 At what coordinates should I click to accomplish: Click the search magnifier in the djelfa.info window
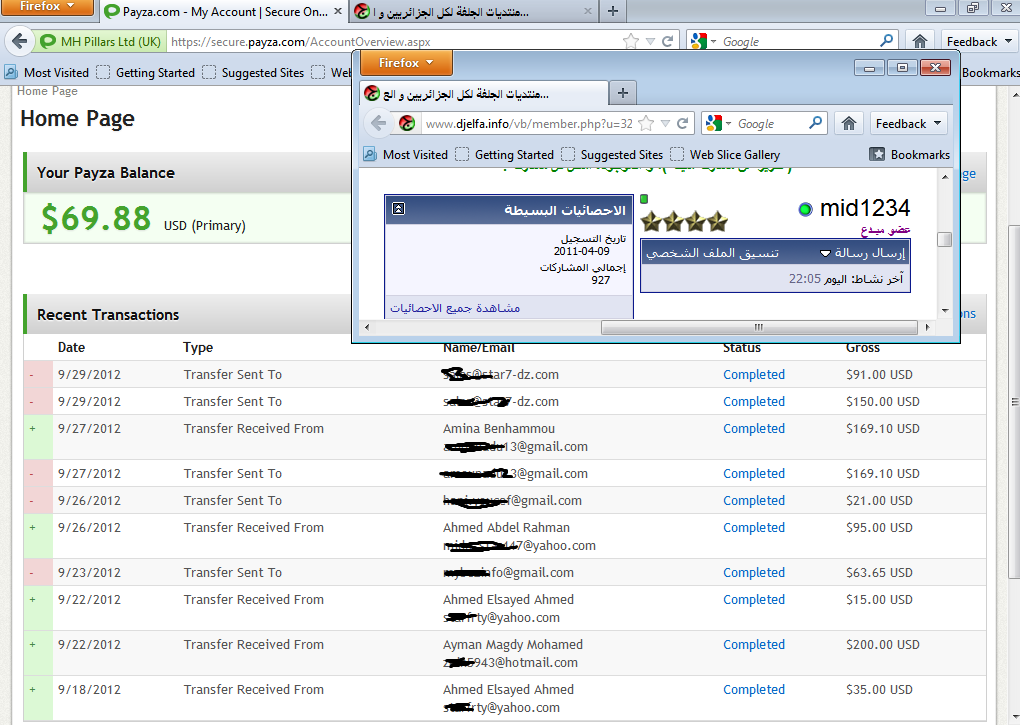point(815,122)
